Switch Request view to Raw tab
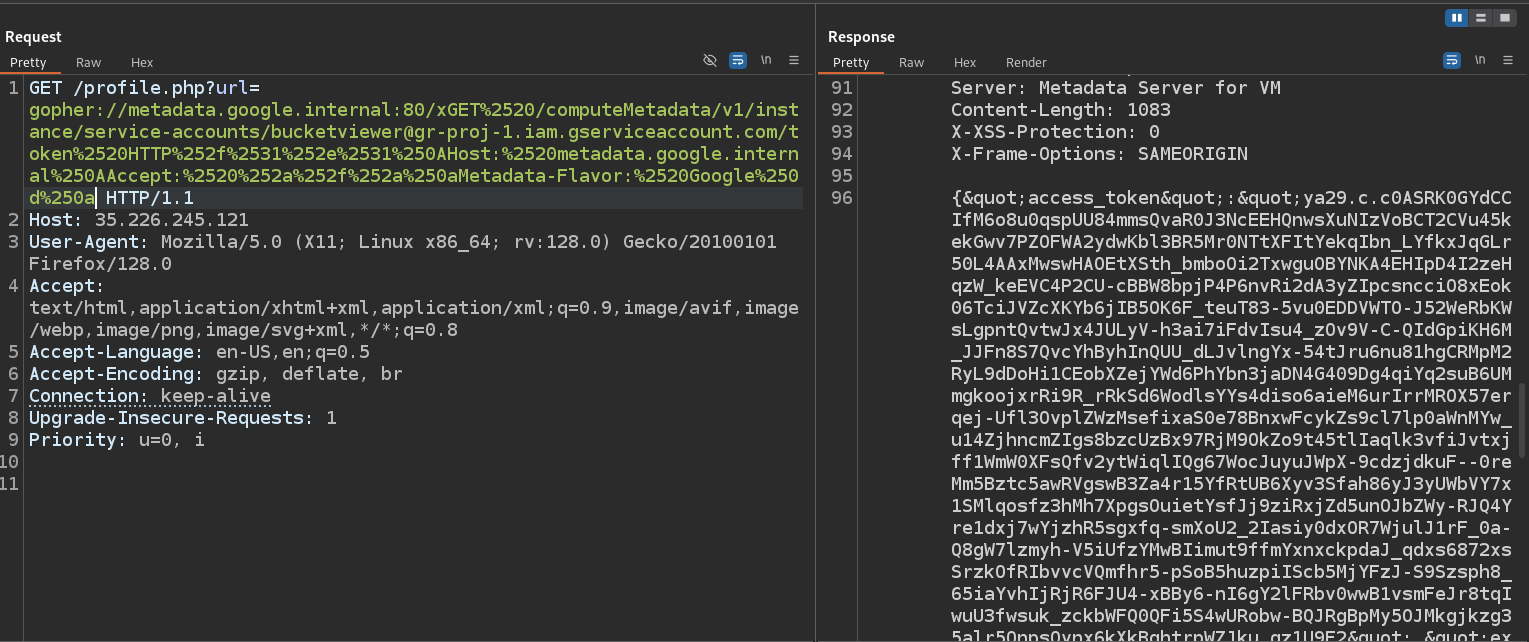Image resolution: width=1529 pixels, height=642 pixels. click(88, 62)
